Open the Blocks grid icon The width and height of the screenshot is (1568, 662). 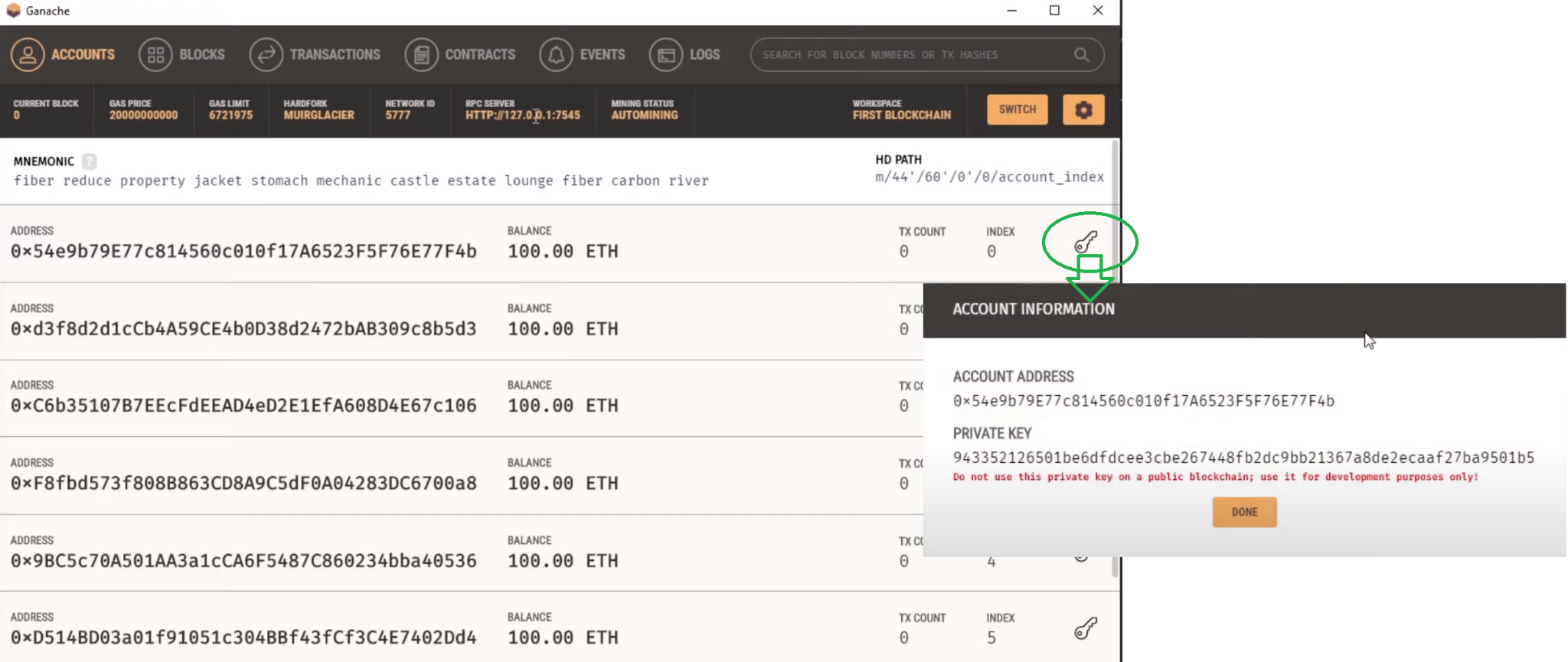155,55
